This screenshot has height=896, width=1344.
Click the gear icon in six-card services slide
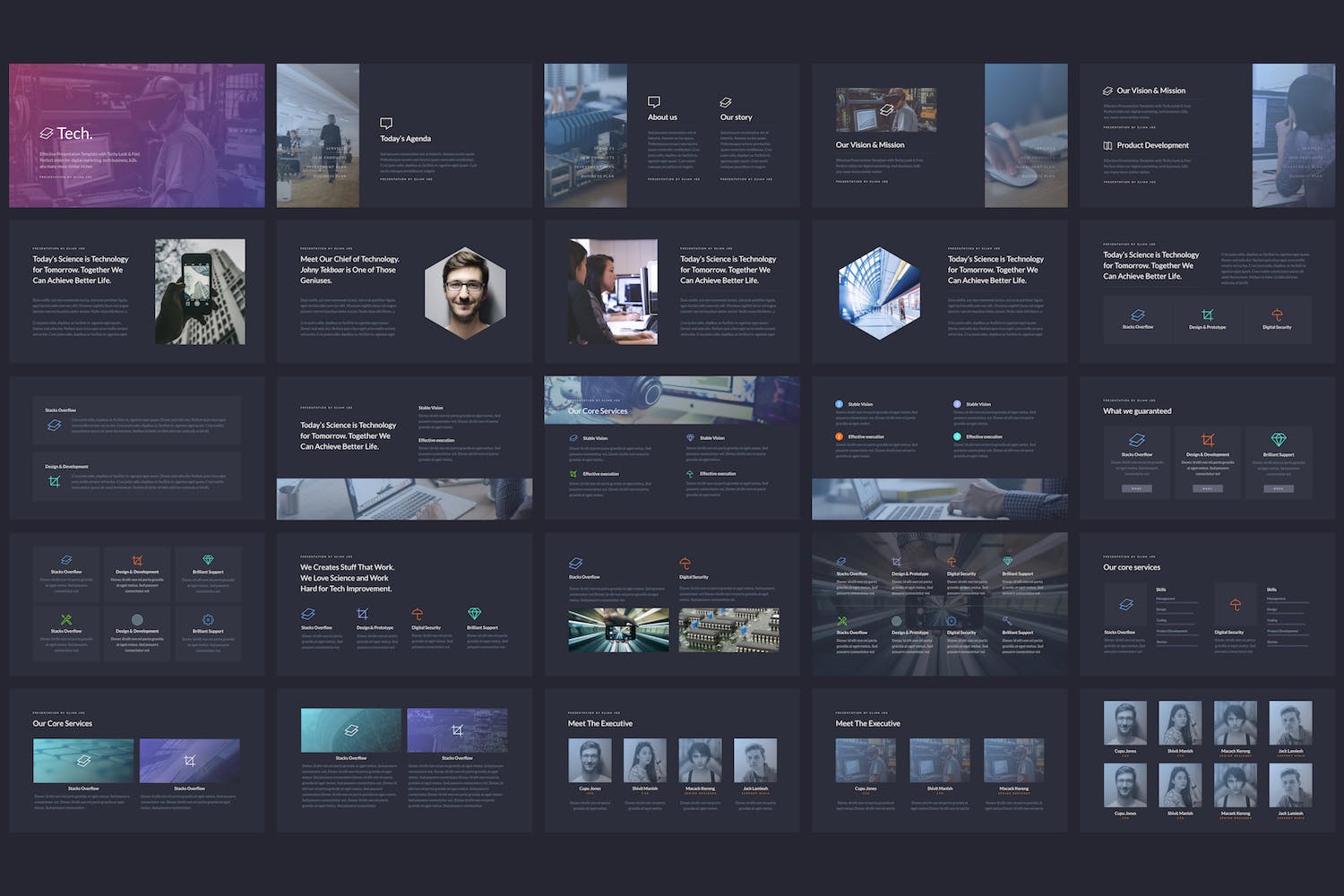[x=208, y=619]
